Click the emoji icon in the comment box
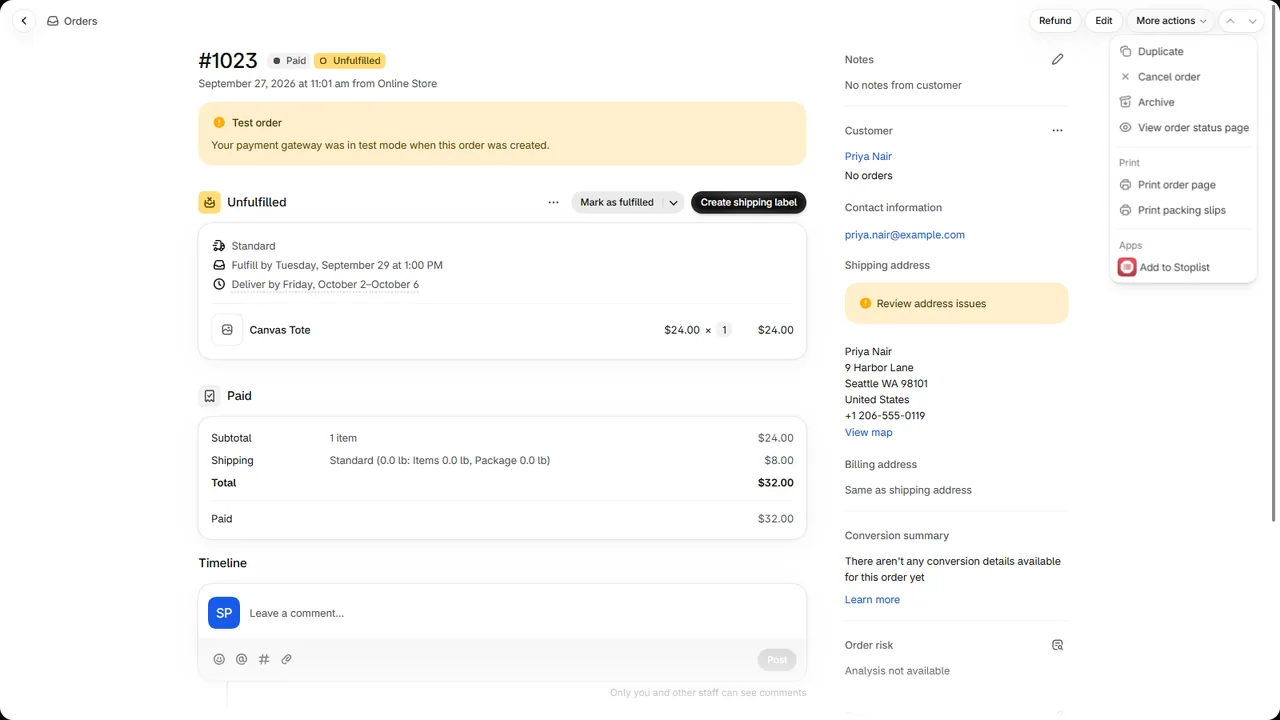 point(219,659)
